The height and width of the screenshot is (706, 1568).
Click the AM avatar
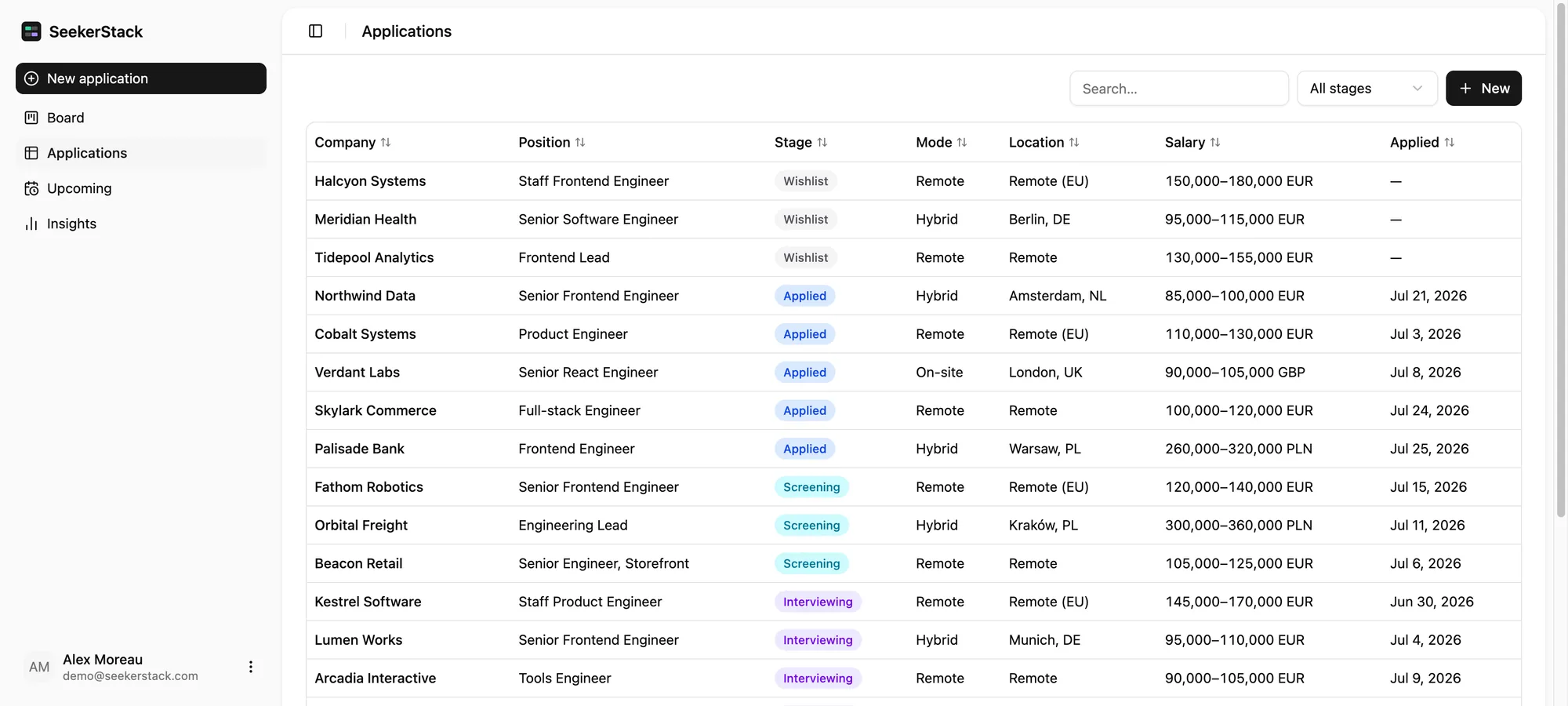(39, 667)
